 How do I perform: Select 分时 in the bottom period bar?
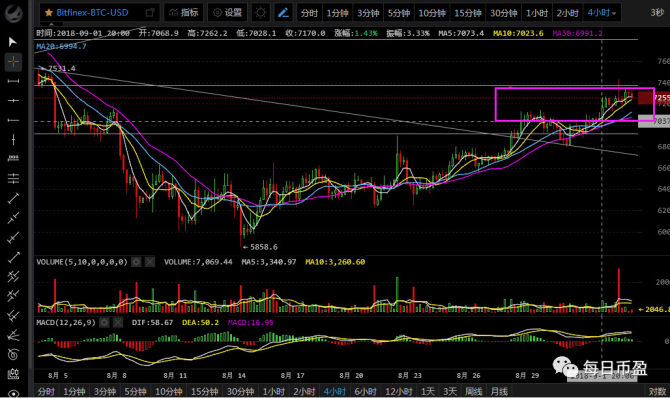pos(46,391)
